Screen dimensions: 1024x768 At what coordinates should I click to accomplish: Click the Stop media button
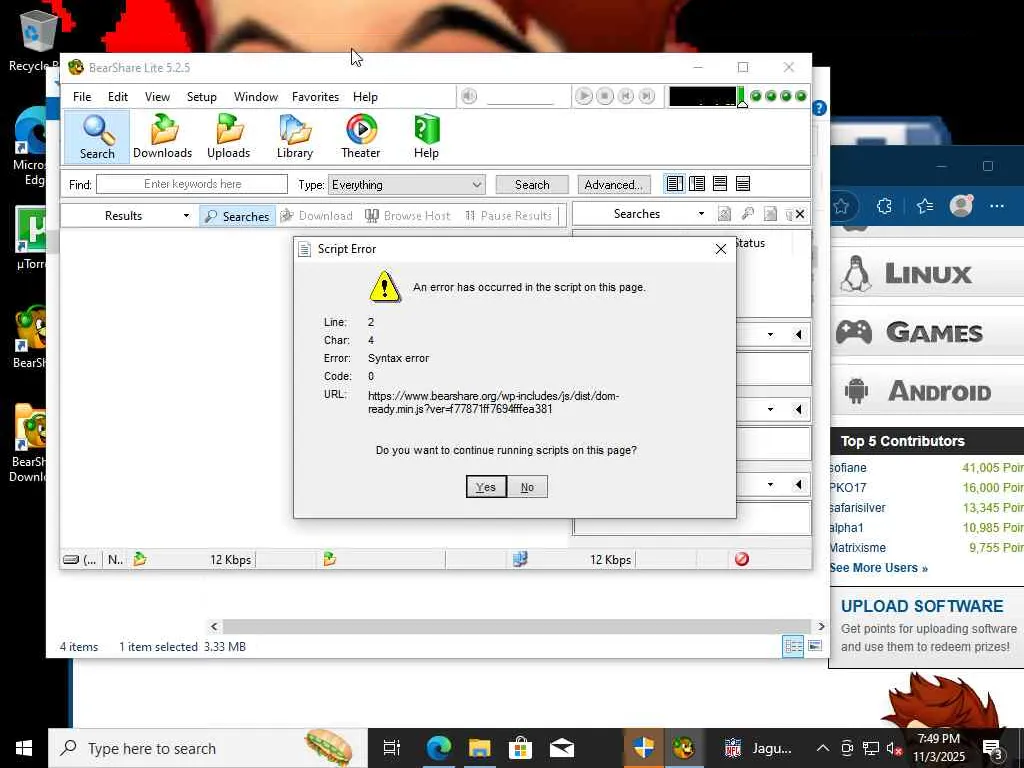[605, 97]
